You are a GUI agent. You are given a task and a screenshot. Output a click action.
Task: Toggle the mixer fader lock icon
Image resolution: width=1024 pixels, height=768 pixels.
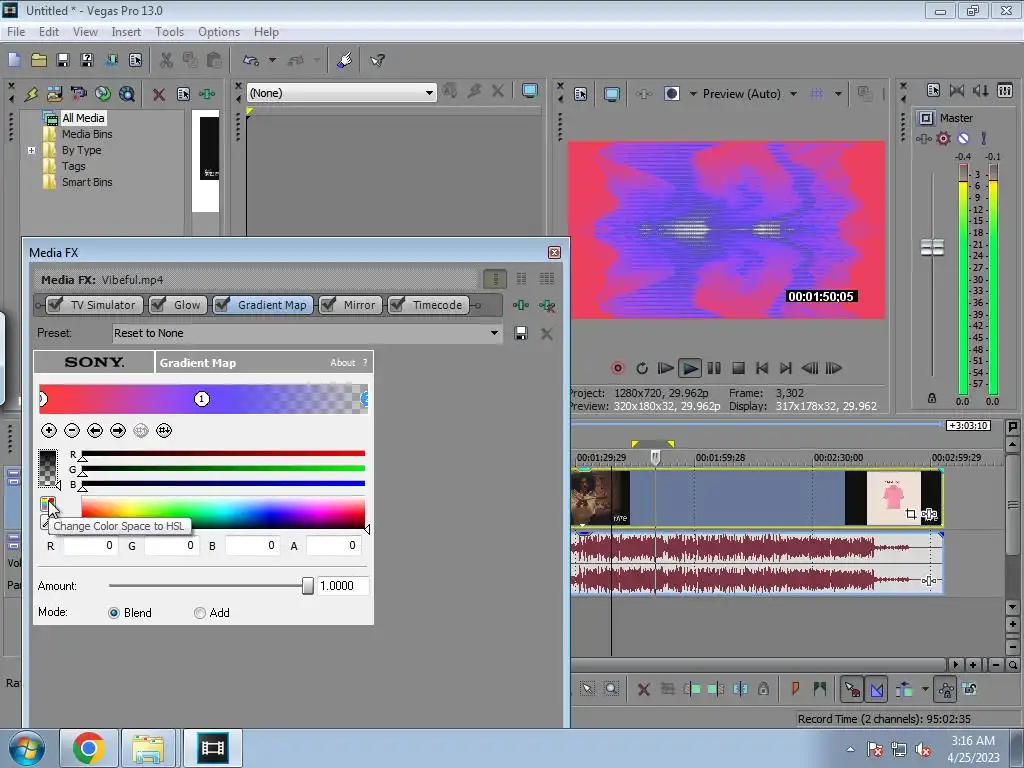(932, 398)
